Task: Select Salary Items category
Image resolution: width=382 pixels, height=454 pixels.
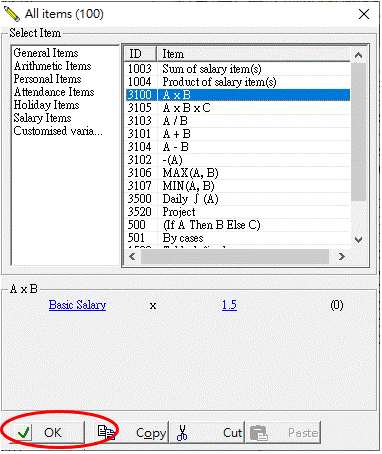Action: click(42, 118)
